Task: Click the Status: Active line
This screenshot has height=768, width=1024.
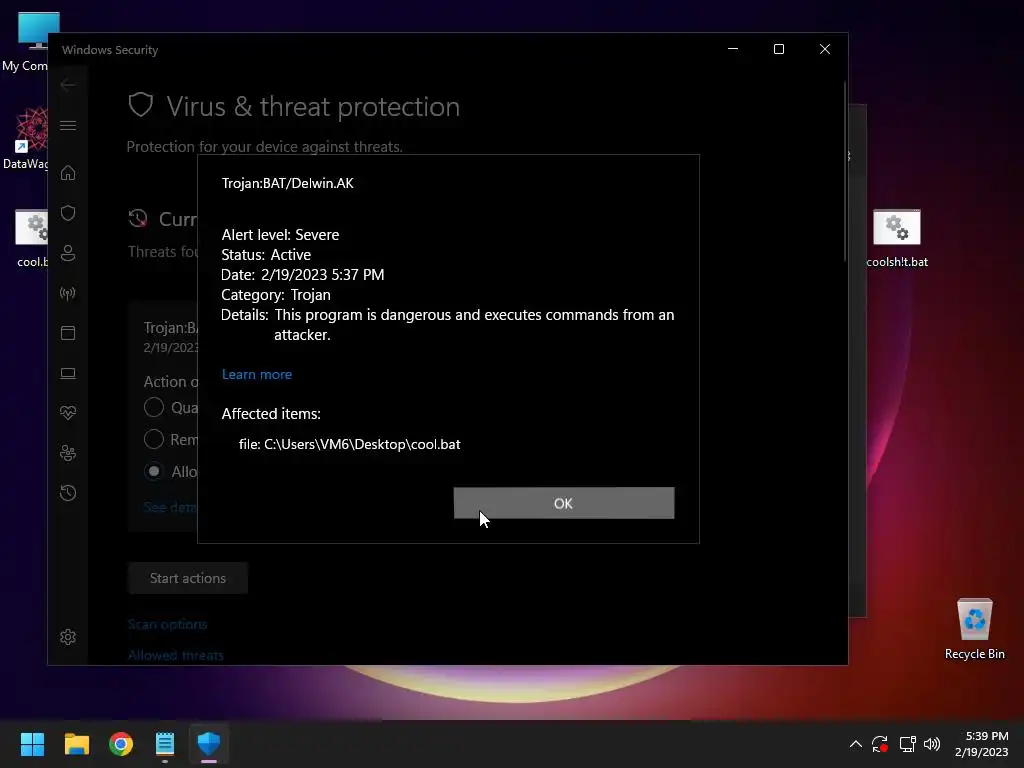Action: click(x=266, y=255)
